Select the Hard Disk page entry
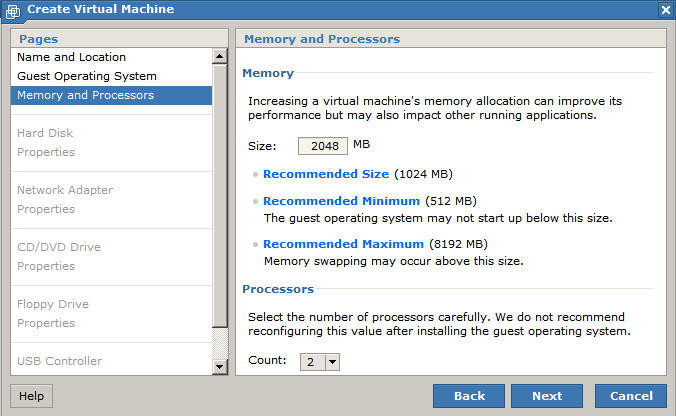Screen dimensions: 676x416 point(45,133)
